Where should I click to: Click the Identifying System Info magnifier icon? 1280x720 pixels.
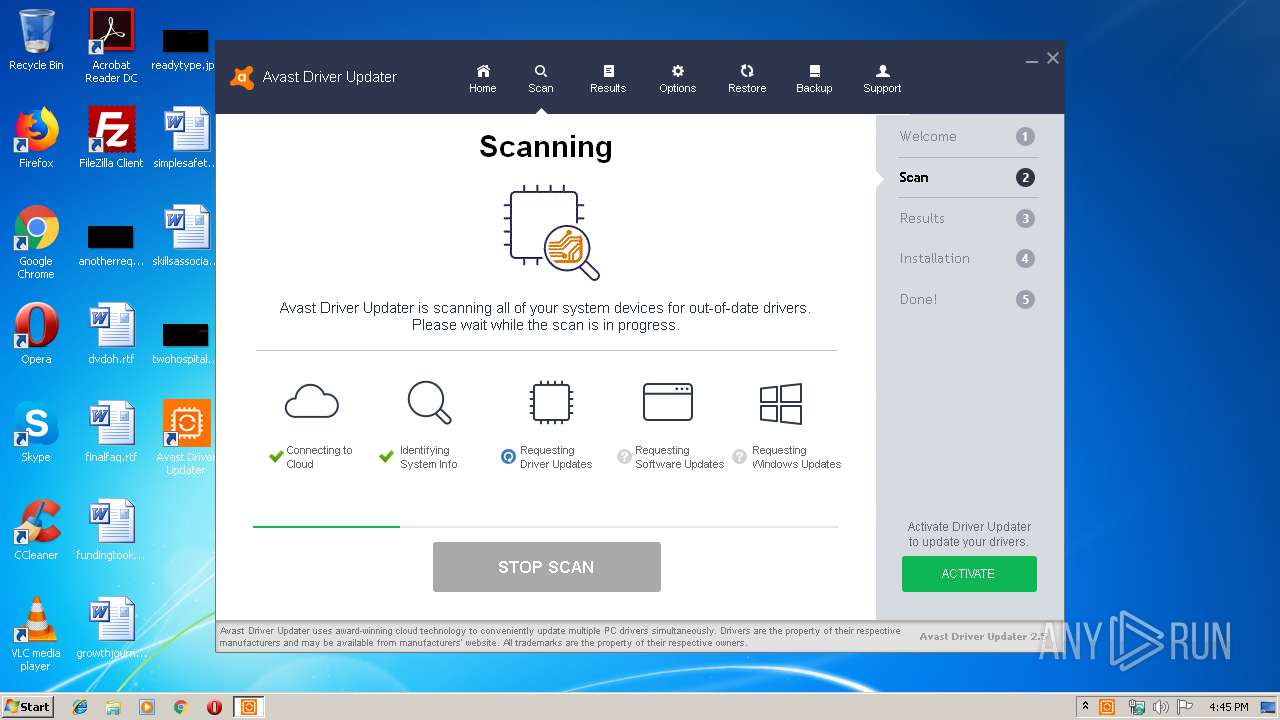[x=430, y=403]
